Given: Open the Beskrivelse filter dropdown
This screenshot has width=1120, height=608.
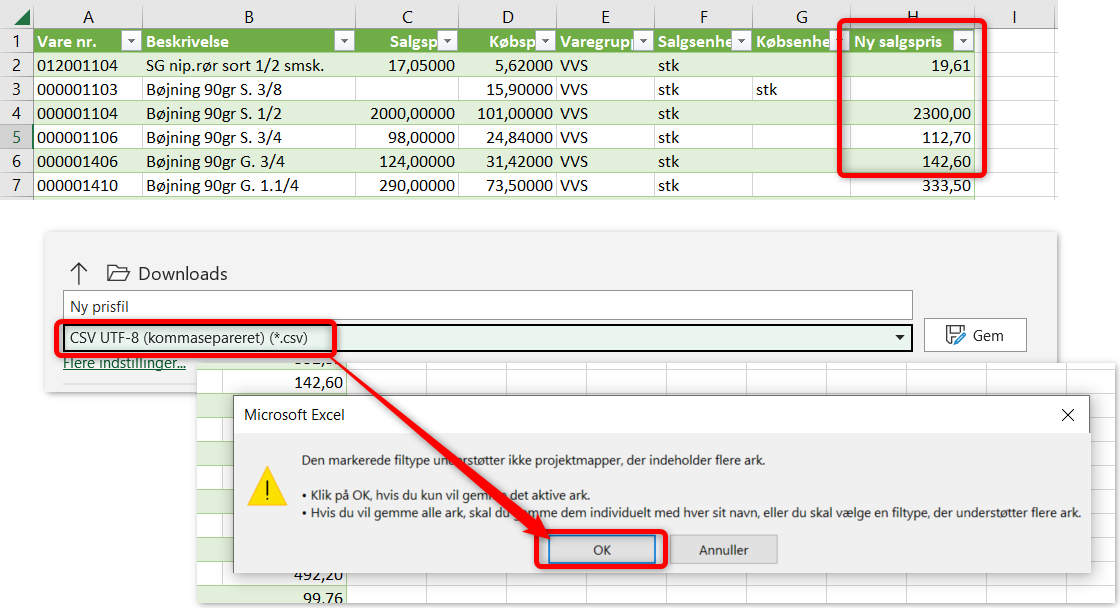Looking at the screenshot, I should pos(343,41).
